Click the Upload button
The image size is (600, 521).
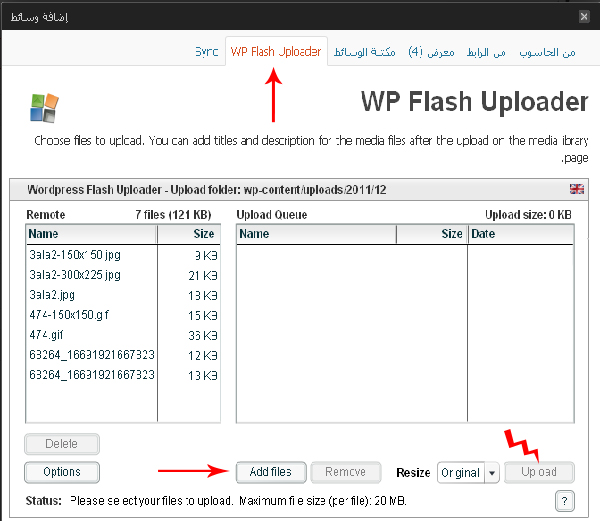click(539, 472)
